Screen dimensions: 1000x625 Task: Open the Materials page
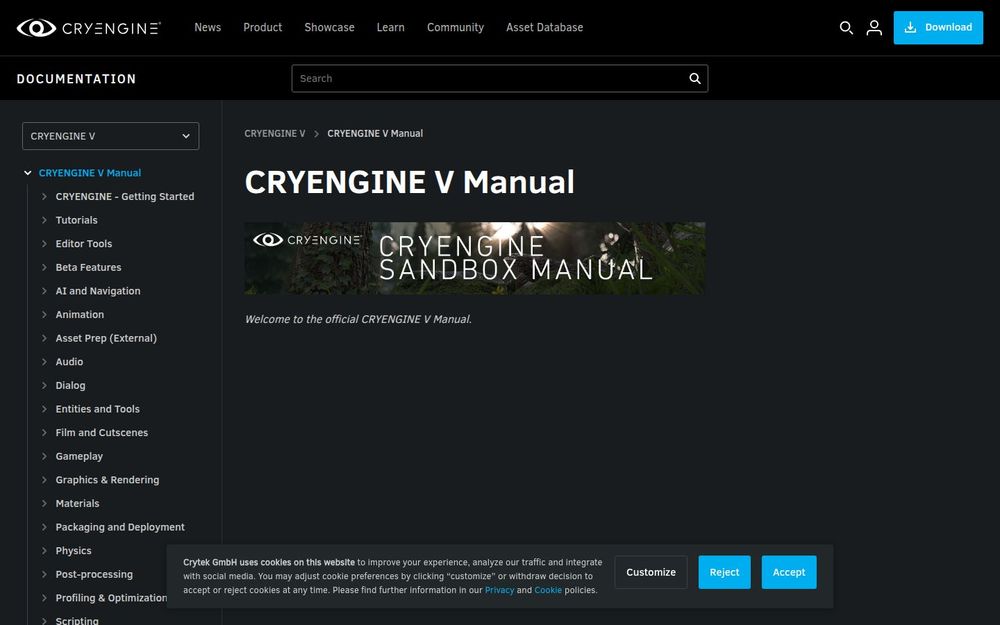coord(77,503)
